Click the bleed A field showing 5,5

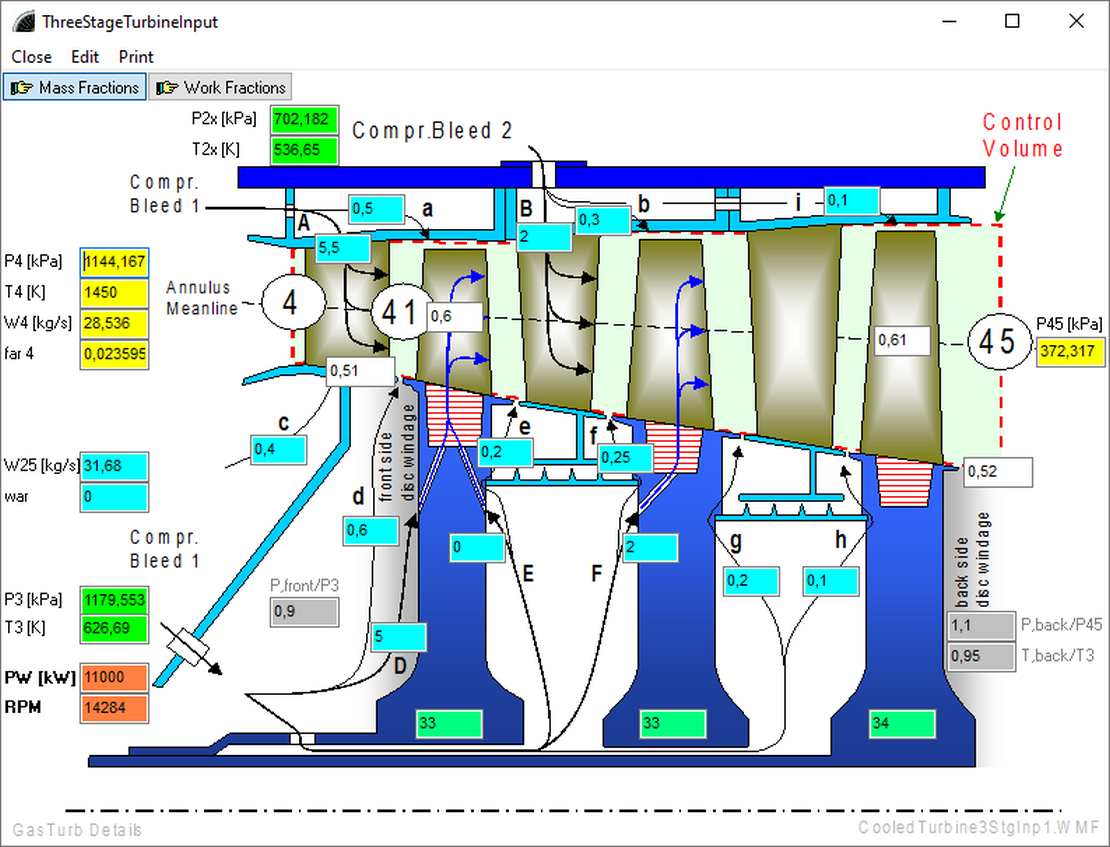point(341,245)
